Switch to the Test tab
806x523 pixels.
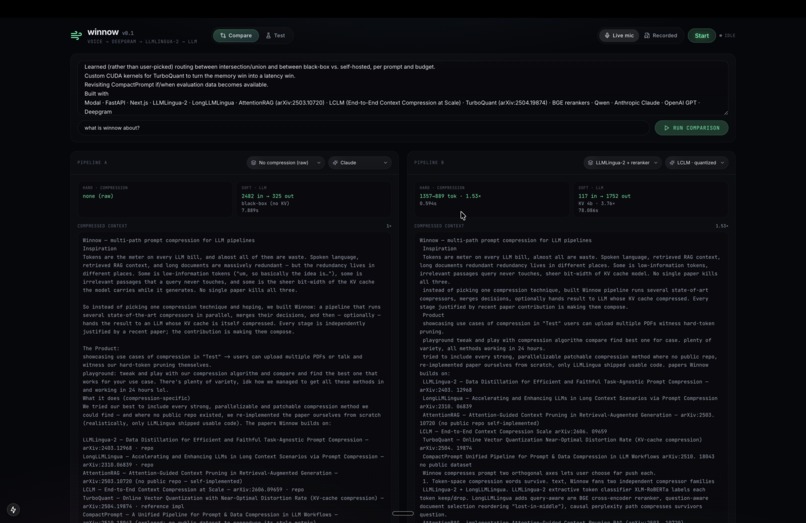276,35
